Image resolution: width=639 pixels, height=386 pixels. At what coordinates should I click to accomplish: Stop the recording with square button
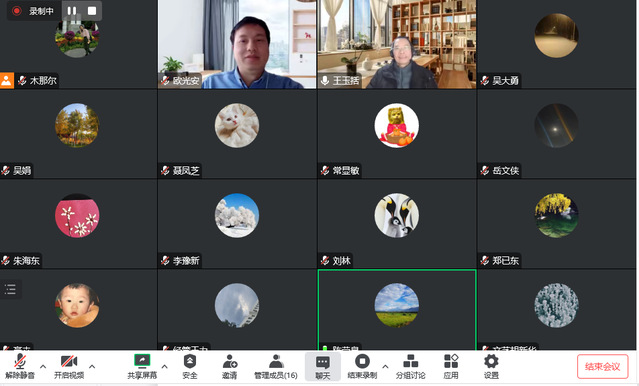92,11
